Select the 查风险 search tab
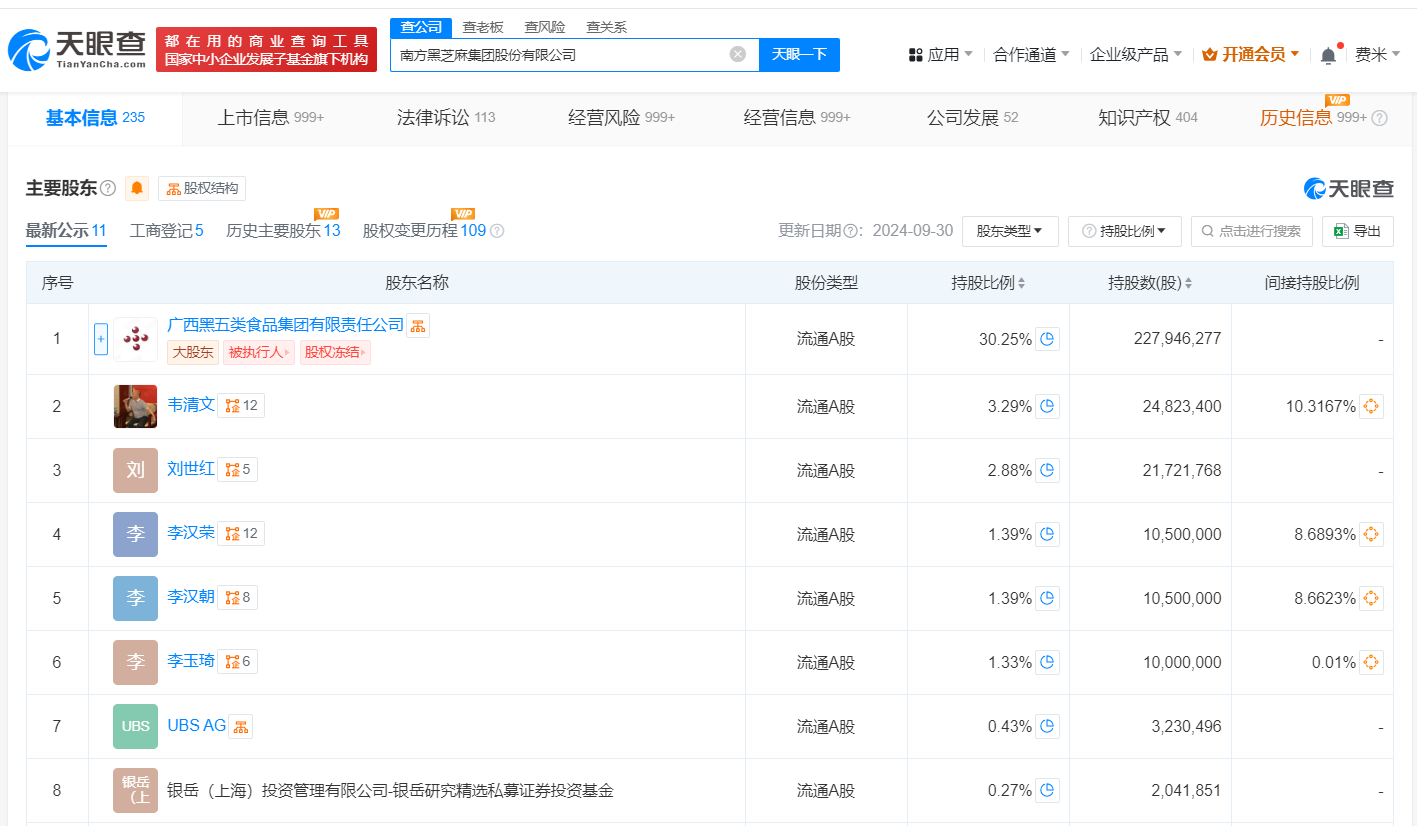The height and width of the screenshot is (826, 1417). [545, 27]
